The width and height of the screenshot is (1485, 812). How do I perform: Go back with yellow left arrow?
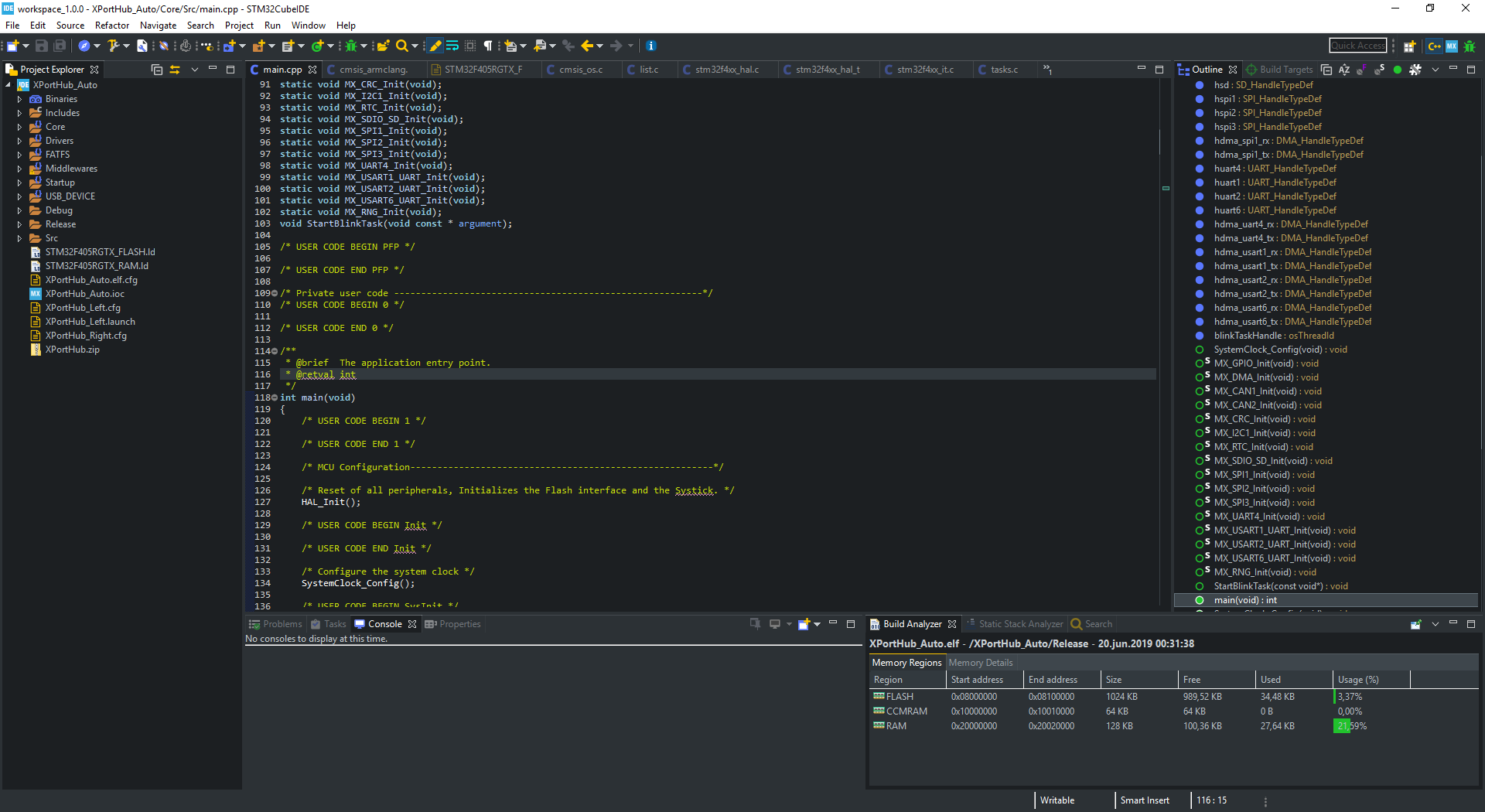pyautogui.click(x=587, y=46)
